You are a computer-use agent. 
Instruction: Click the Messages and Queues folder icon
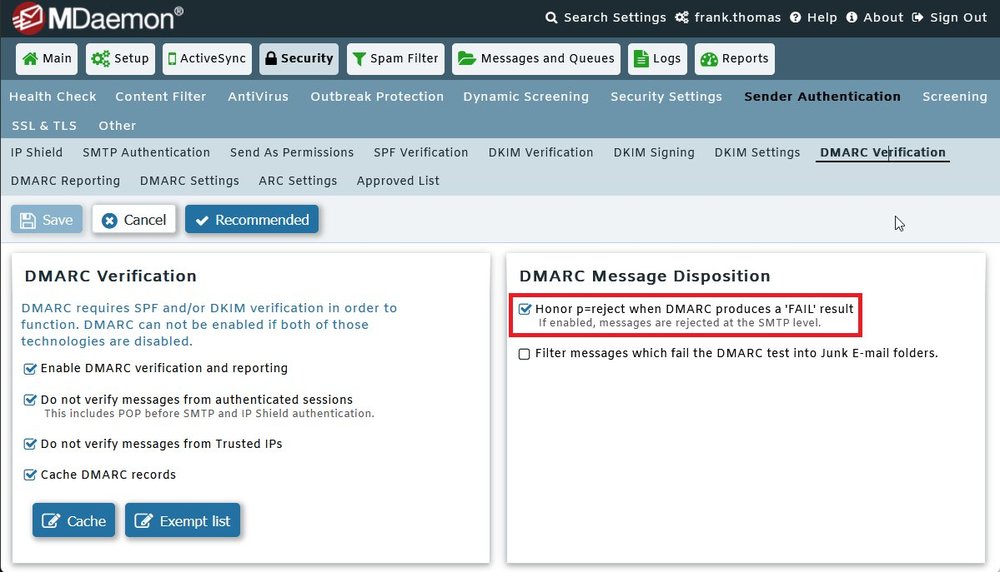point(467,59)
